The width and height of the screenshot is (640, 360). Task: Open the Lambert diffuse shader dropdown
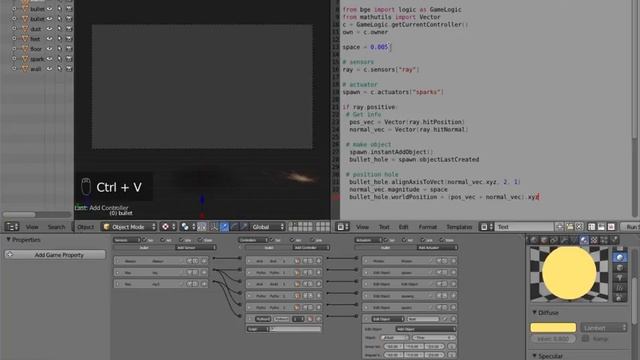coord(604,327)
